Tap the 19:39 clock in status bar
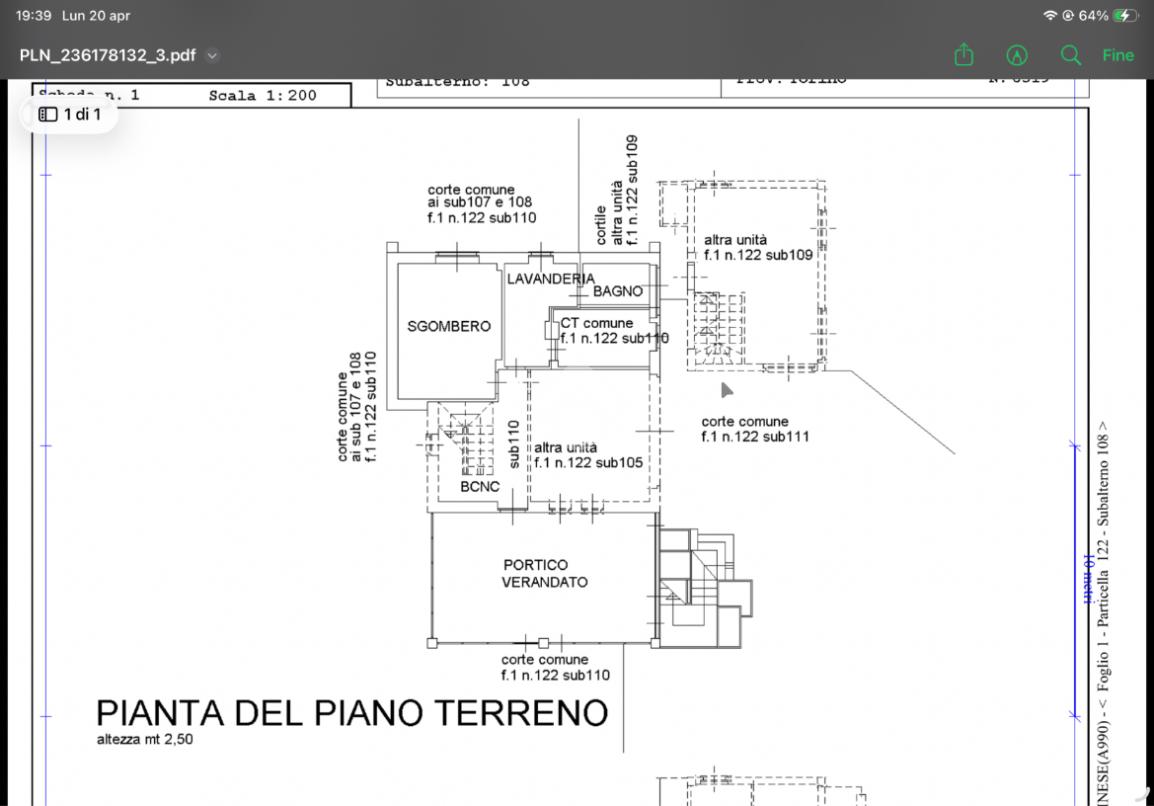The height and width of the screenshot is (806, 1154). click(34, 16)
